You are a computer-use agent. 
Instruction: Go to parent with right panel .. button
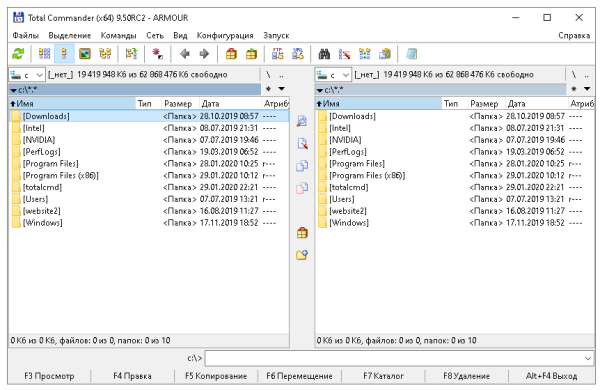click(587, 75)
